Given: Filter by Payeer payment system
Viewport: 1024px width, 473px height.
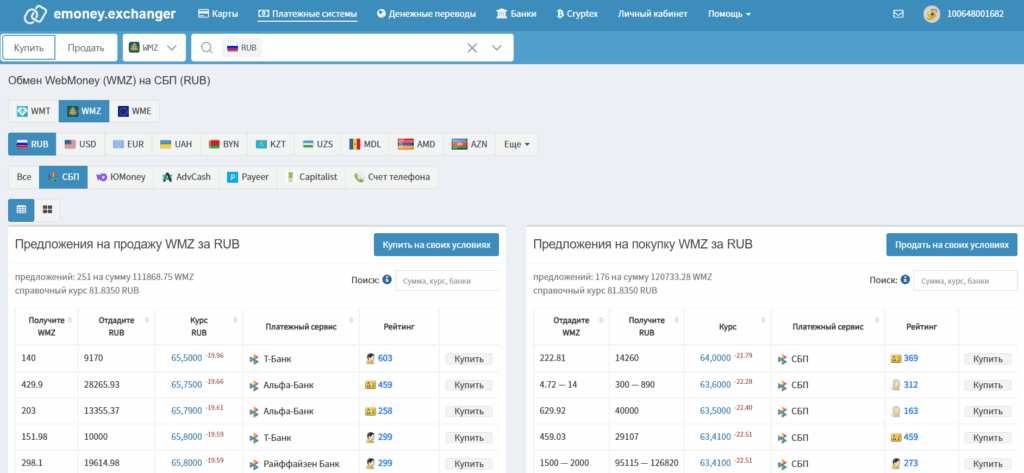Looking at the screenshot, I should click(x=248, y=177).
